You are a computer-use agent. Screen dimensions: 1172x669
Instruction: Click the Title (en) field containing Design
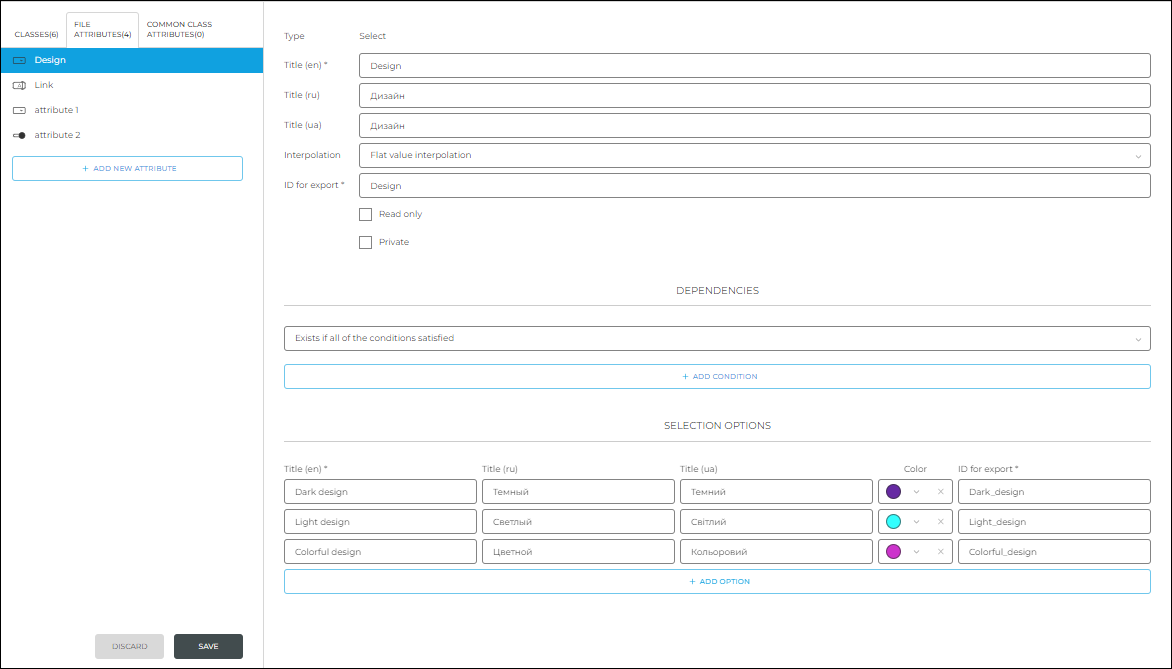pyautogui.click(x=754, y=65)
